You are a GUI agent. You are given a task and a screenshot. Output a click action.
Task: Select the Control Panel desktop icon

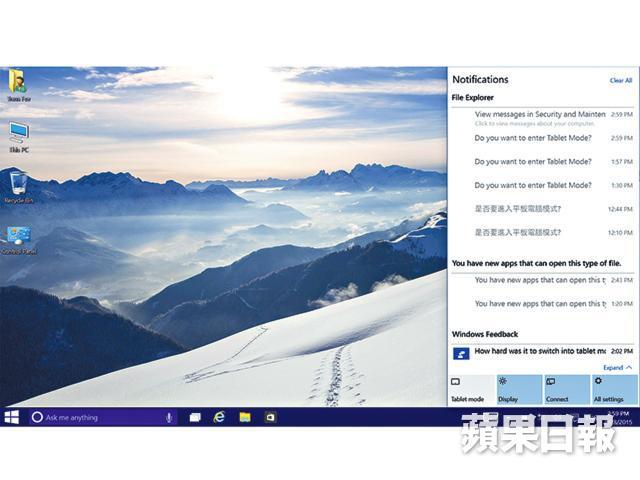18,238
